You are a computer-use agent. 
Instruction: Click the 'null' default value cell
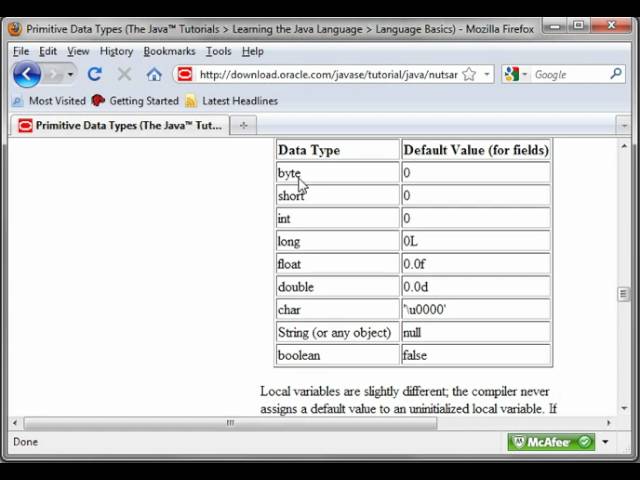(476, 333)
